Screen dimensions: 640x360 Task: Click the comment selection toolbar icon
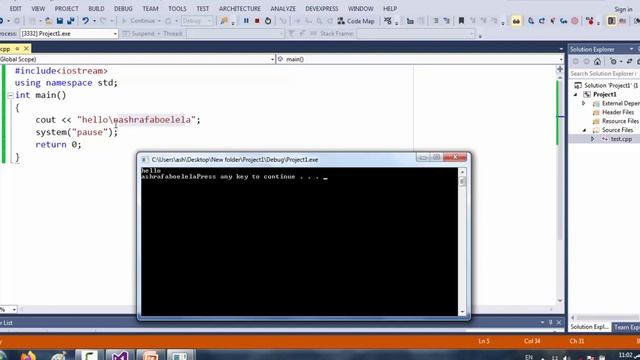click(x=447, y=21)
